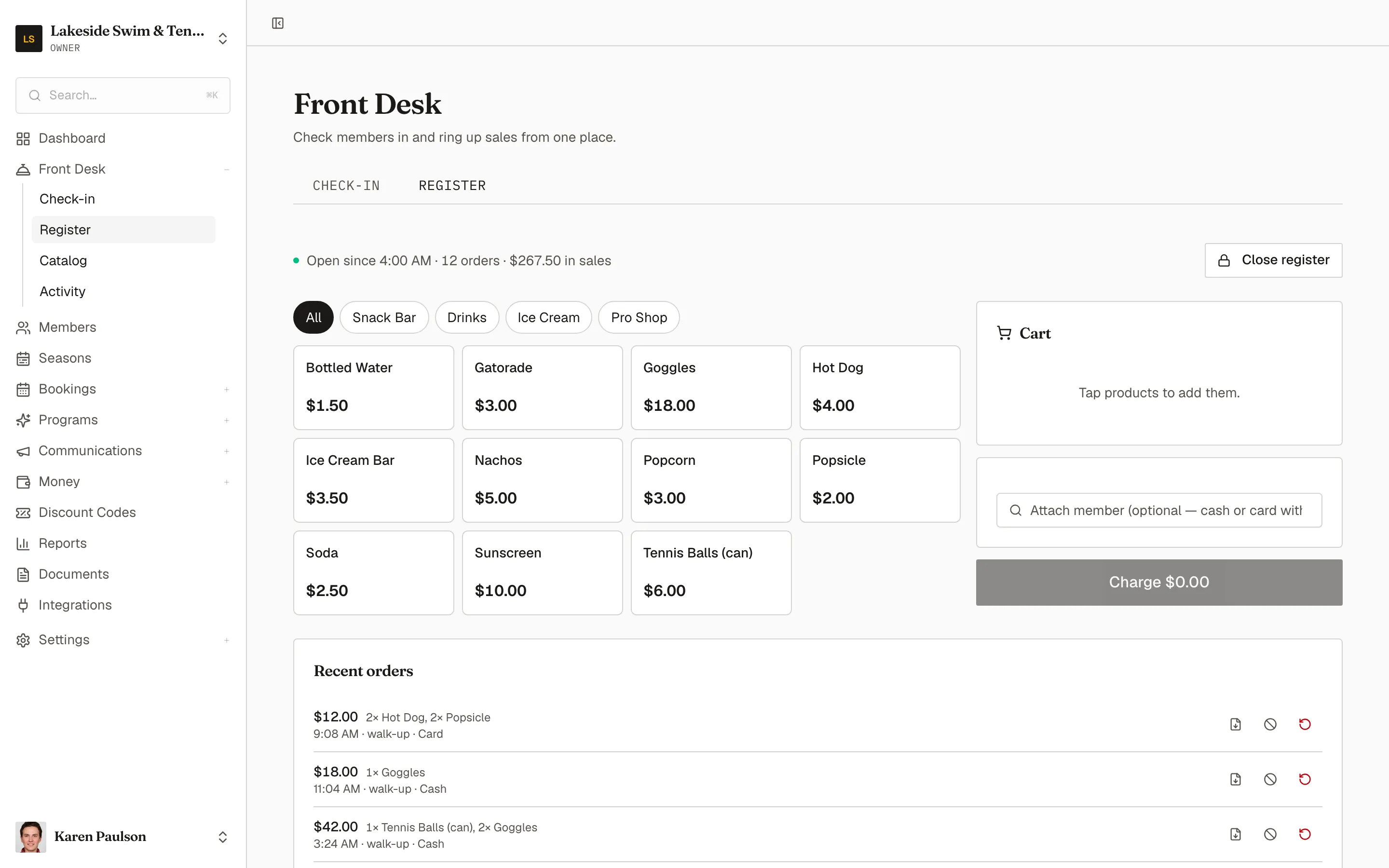Add Soda to the cart
The height and width of the screenshot is (868, 1389).
[x=374, y=573]
